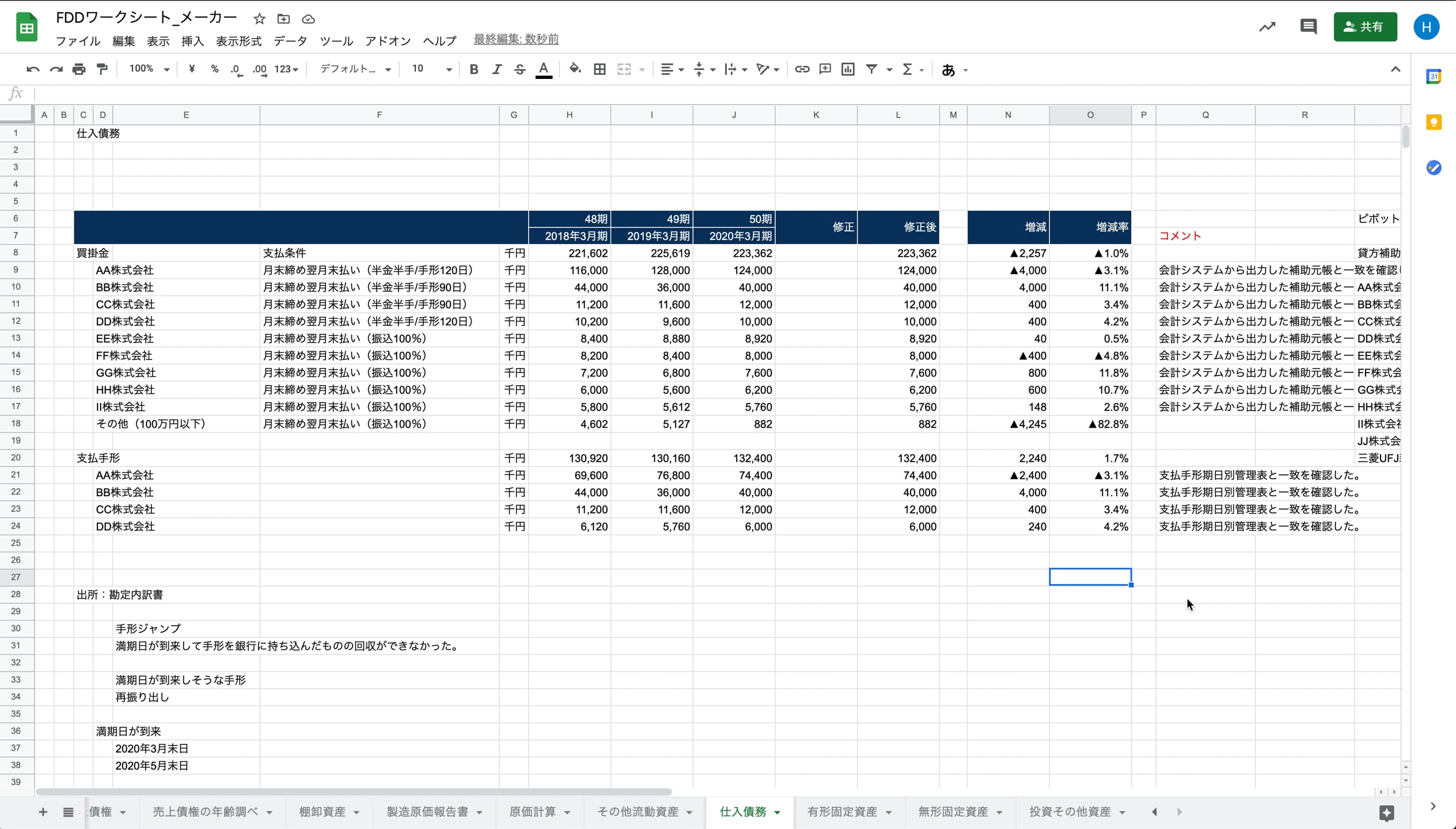Toggle strikethrough formatting
Viewport: 1456px width, 829px height.
520,70
